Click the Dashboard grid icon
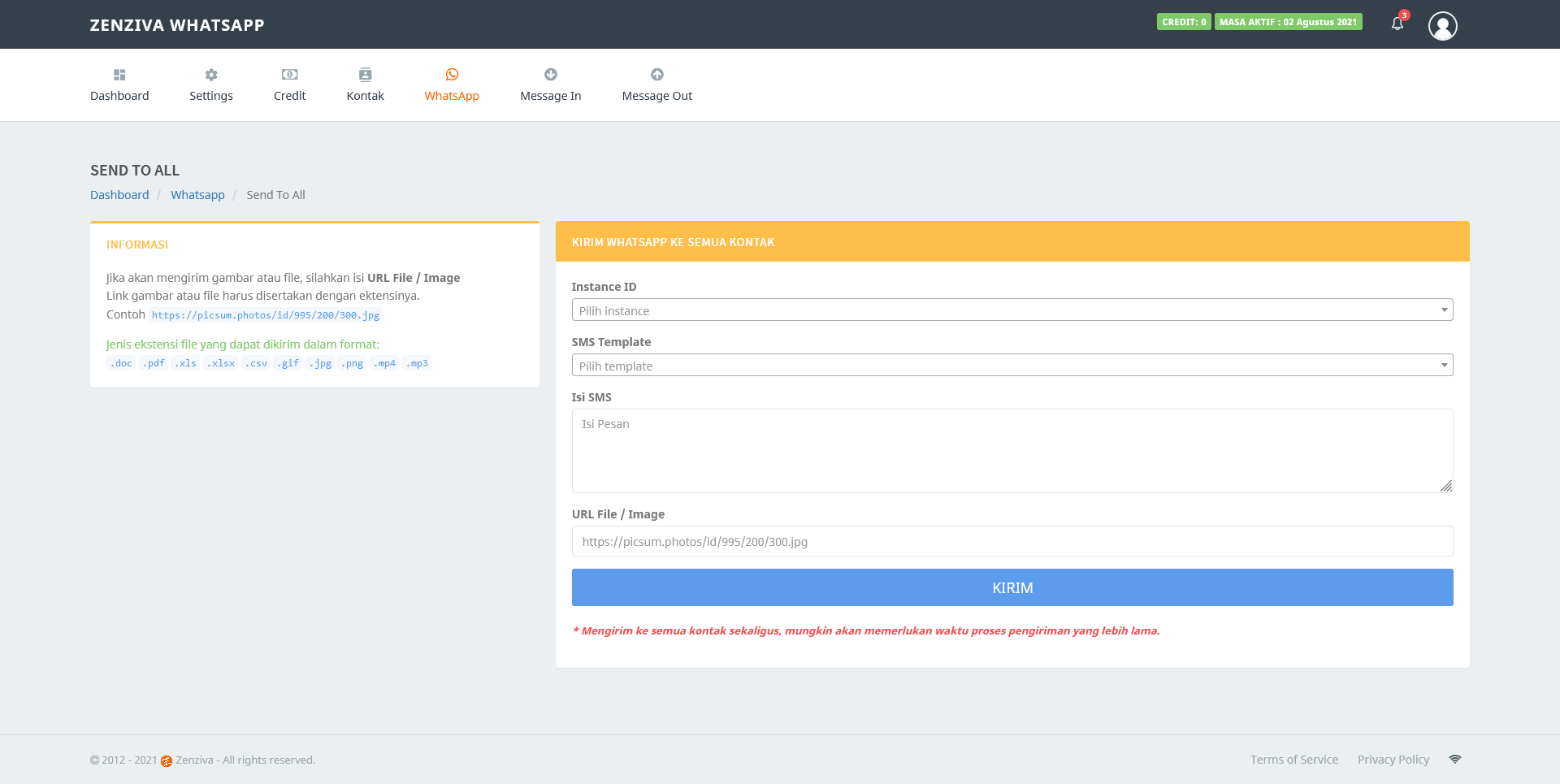Screen dimensions: 1560x784 pyautogui.click(x=119, y=75)
